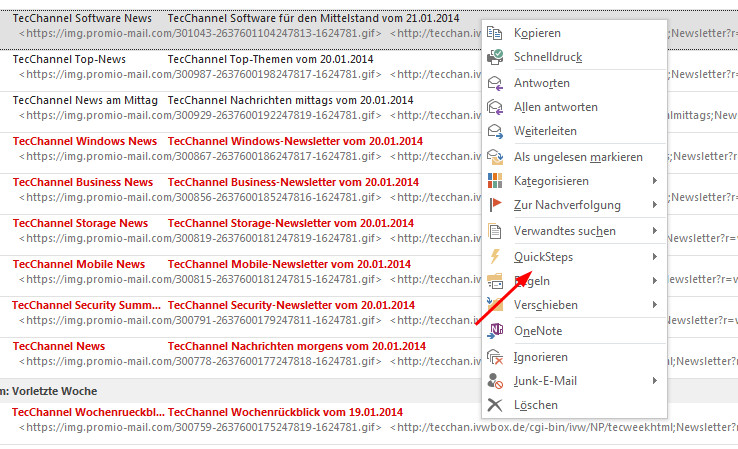Choose Weiterleiten menu entry
The image size is (738, 449).
(x=574, y=131)
